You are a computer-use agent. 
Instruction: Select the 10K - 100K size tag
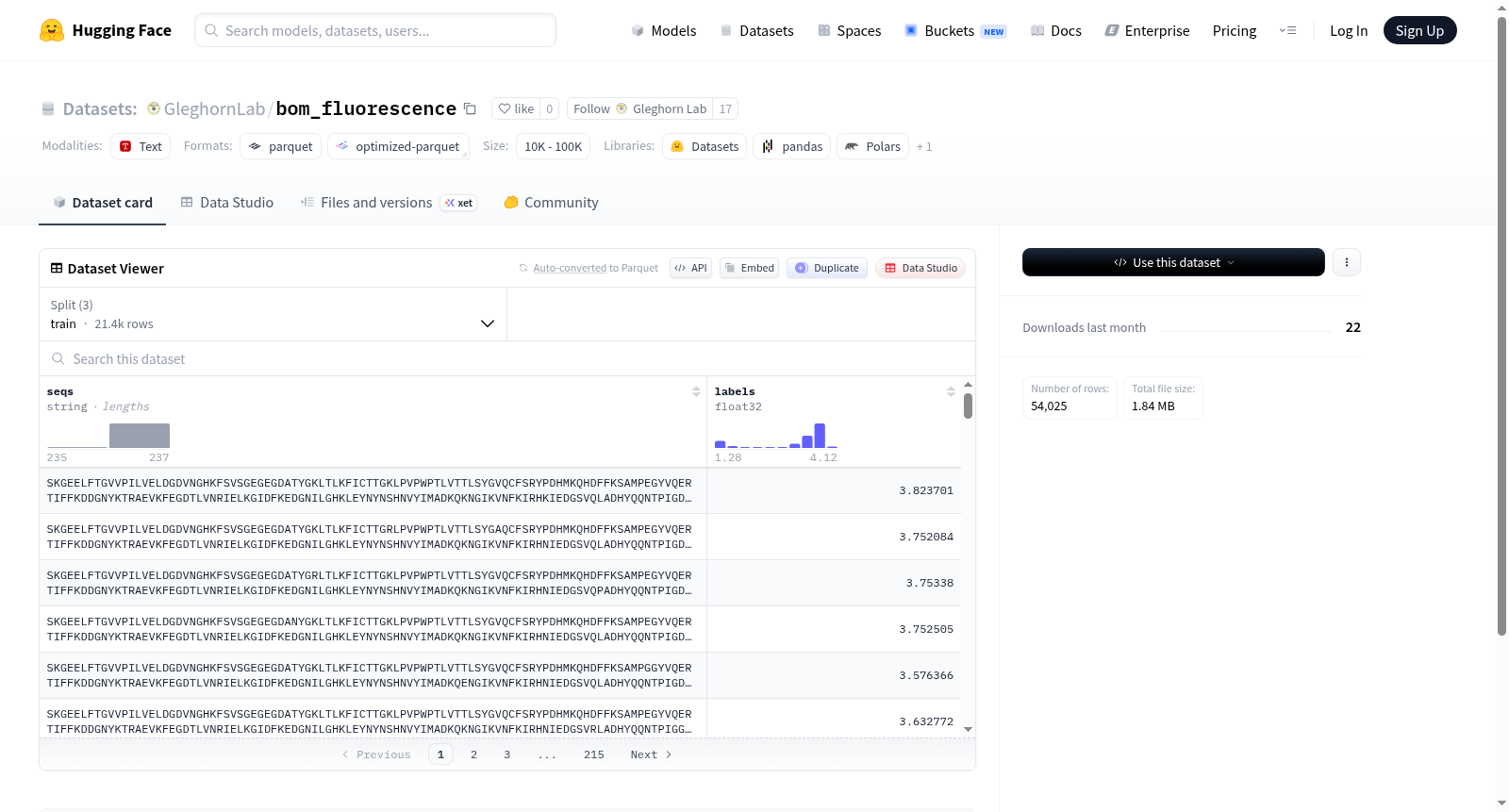(553, 146)
